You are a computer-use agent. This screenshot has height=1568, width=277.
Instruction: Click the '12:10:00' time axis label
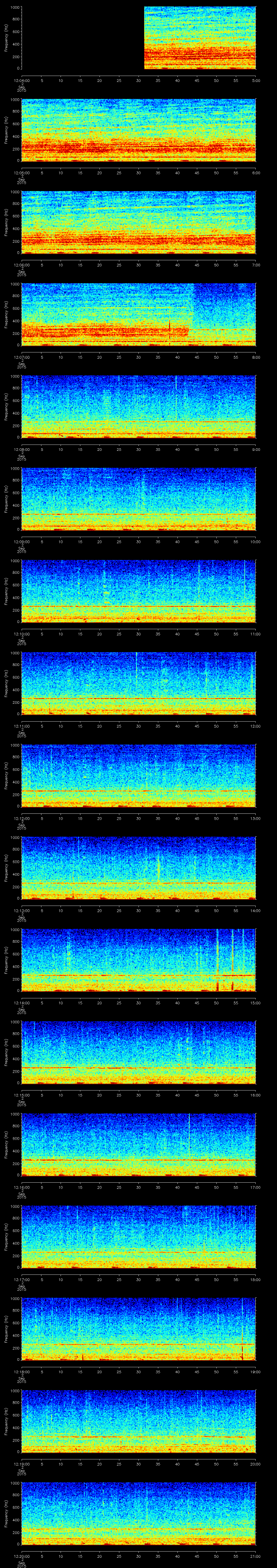[x=22, y=634]
